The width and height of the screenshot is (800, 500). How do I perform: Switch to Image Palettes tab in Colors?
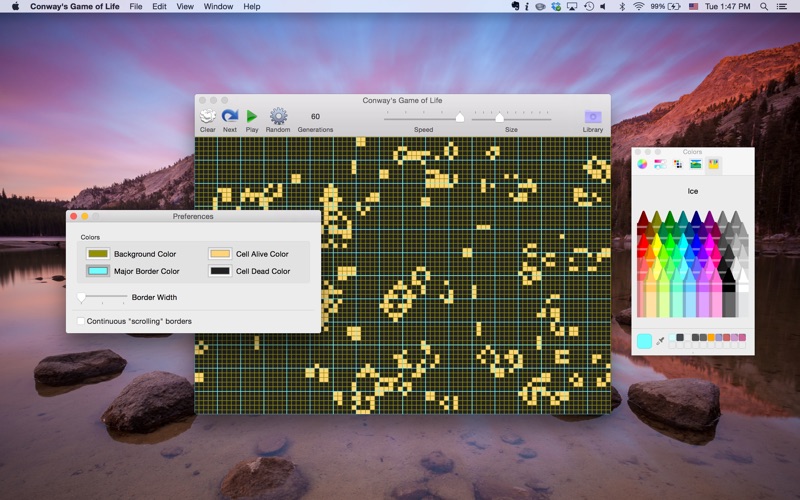(x=695, y=164)
